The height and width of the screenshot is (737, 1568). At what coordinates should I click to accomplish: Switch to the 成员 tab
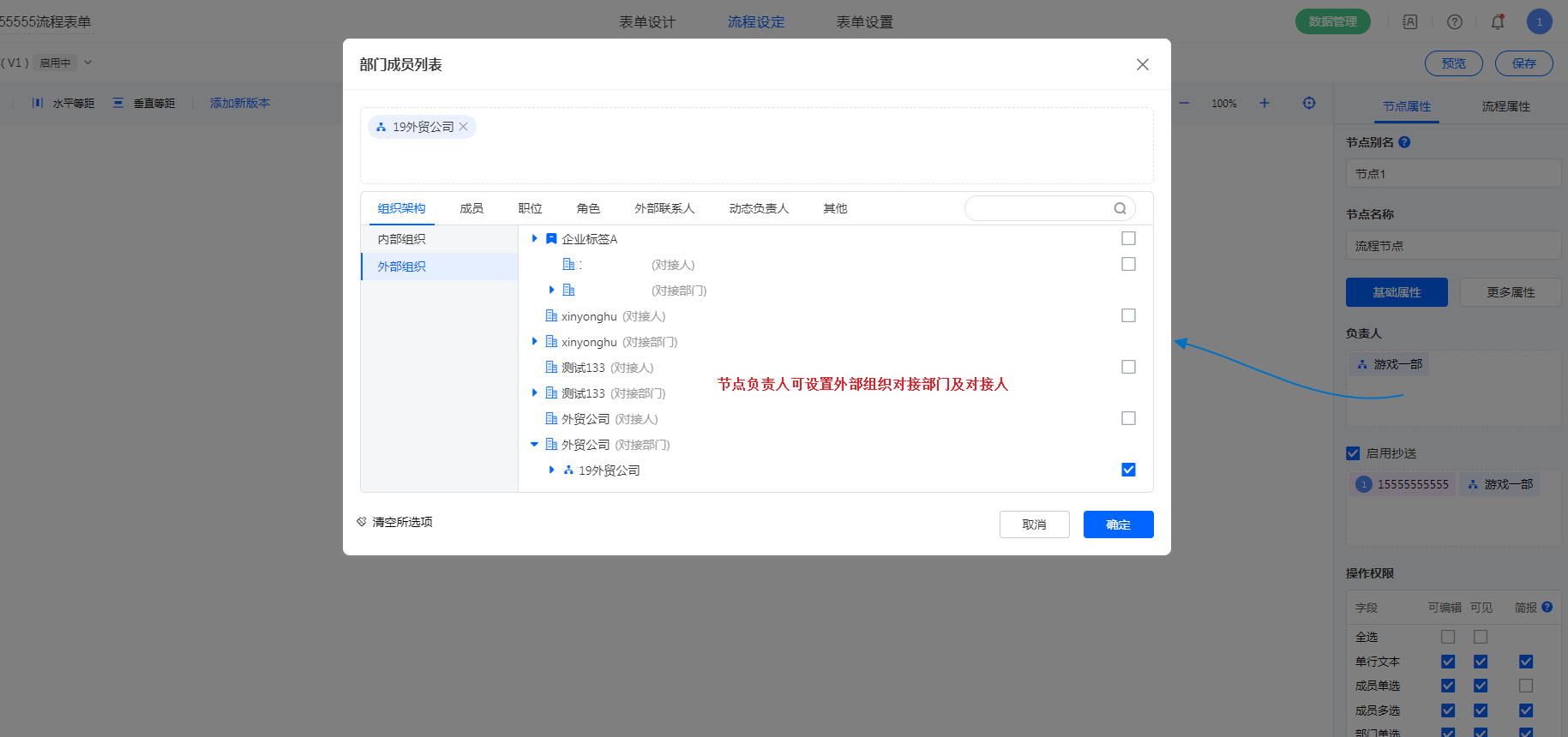click(x=472, y=208)
